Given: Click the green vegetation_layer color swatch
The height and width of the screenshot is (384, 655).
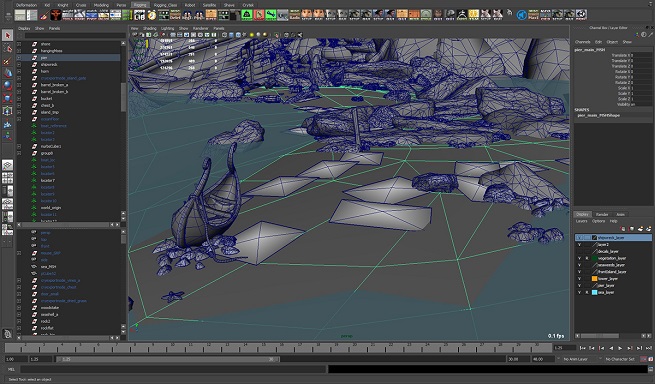Looking at the screenshot, I should click(x=594, y=258).
